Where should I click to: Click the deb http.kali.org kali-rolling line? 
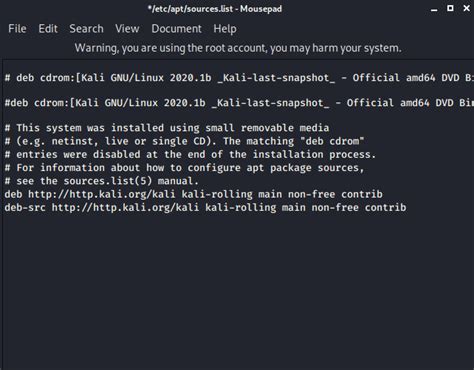coord(194,194)
